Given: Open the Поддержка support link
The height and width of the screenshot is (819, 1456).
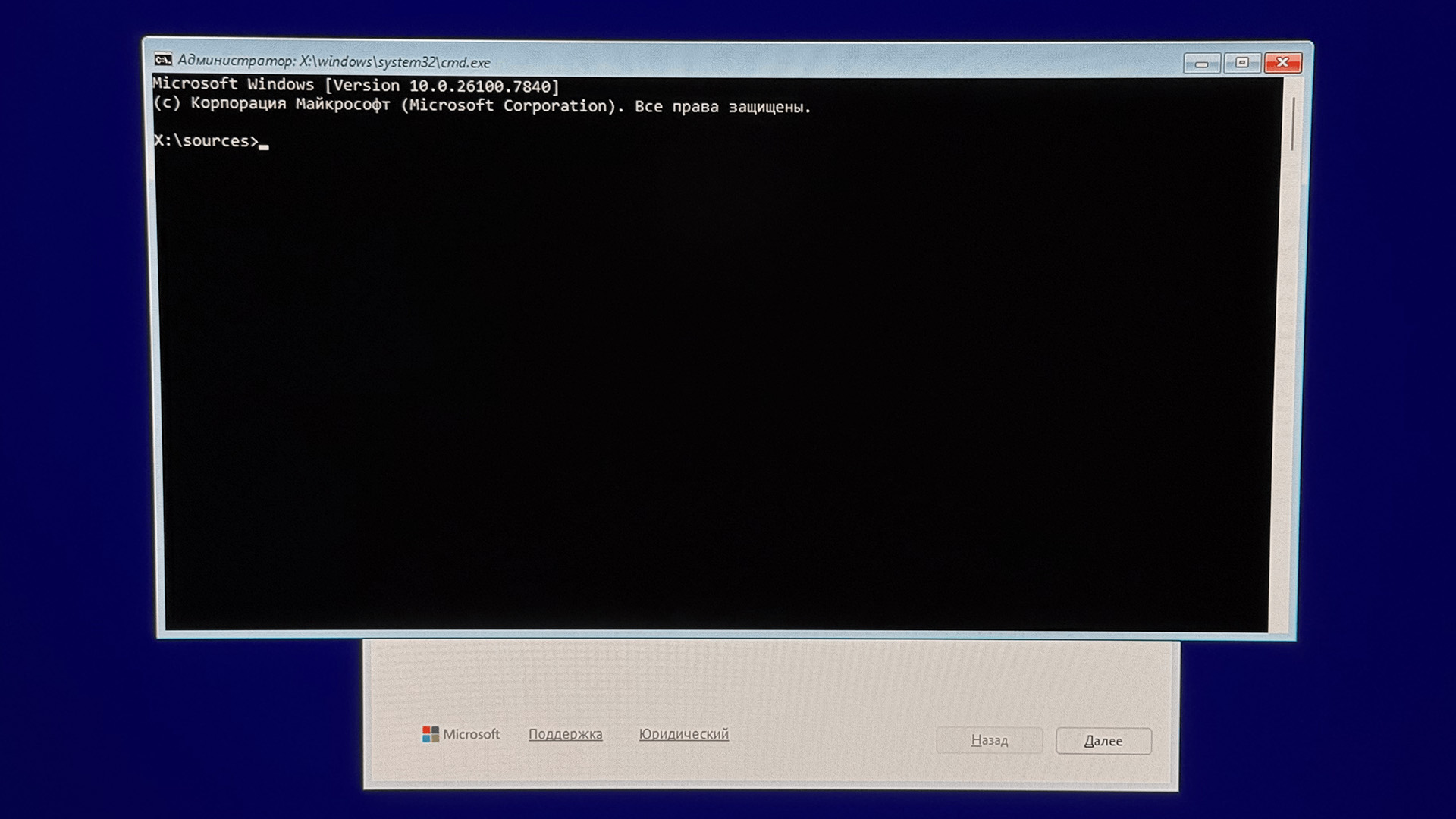Looking at the screenshot, I should coord(565,734).
